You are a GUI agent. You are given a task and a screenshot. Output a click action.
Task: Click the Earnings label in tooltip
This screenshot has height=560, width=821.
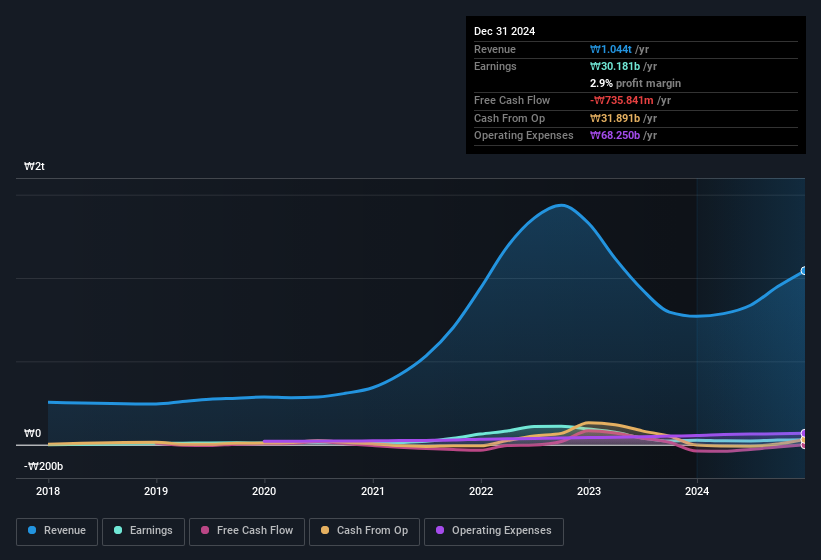(495, 66)
